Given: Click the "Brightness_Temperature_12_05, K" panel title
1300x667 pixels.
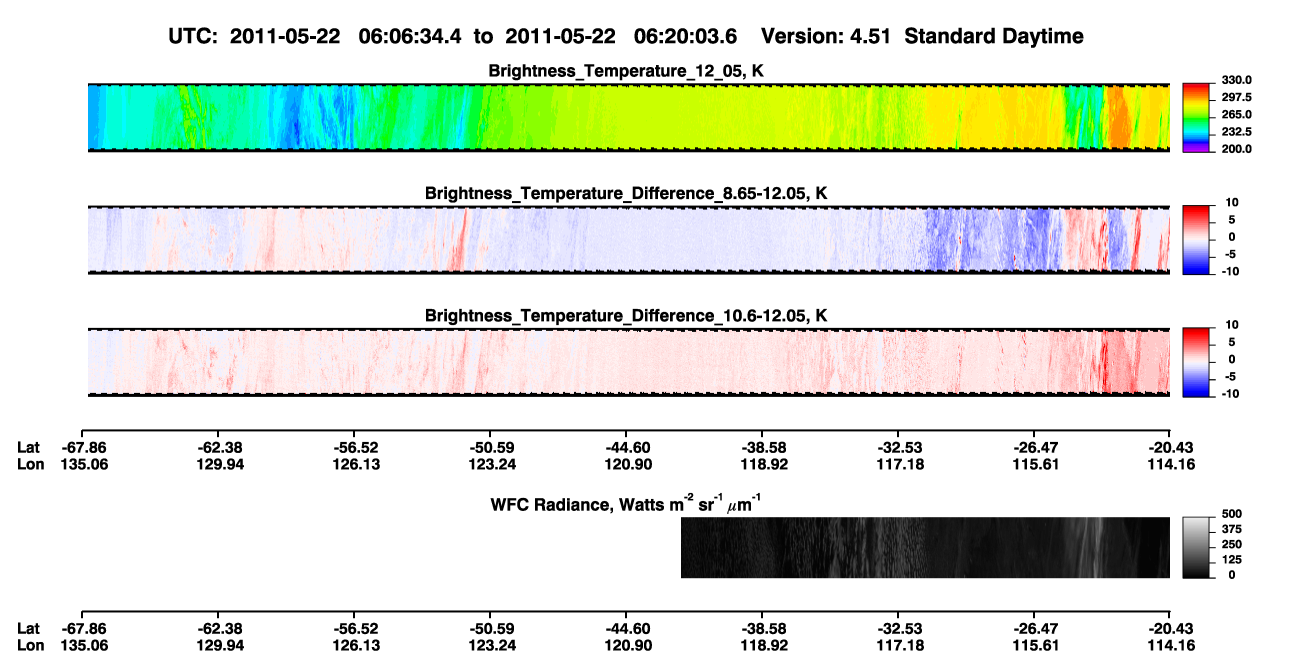Looking at the screenshot, I should click(626, 71).
